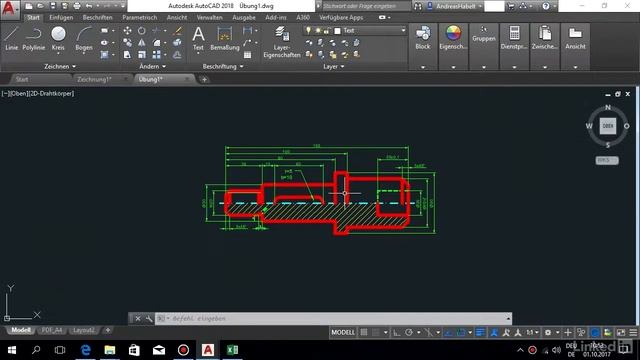Viewport: 640px width, 360px height.
Task: Expand the Layer panel flyout
Action: coord(333,66)
